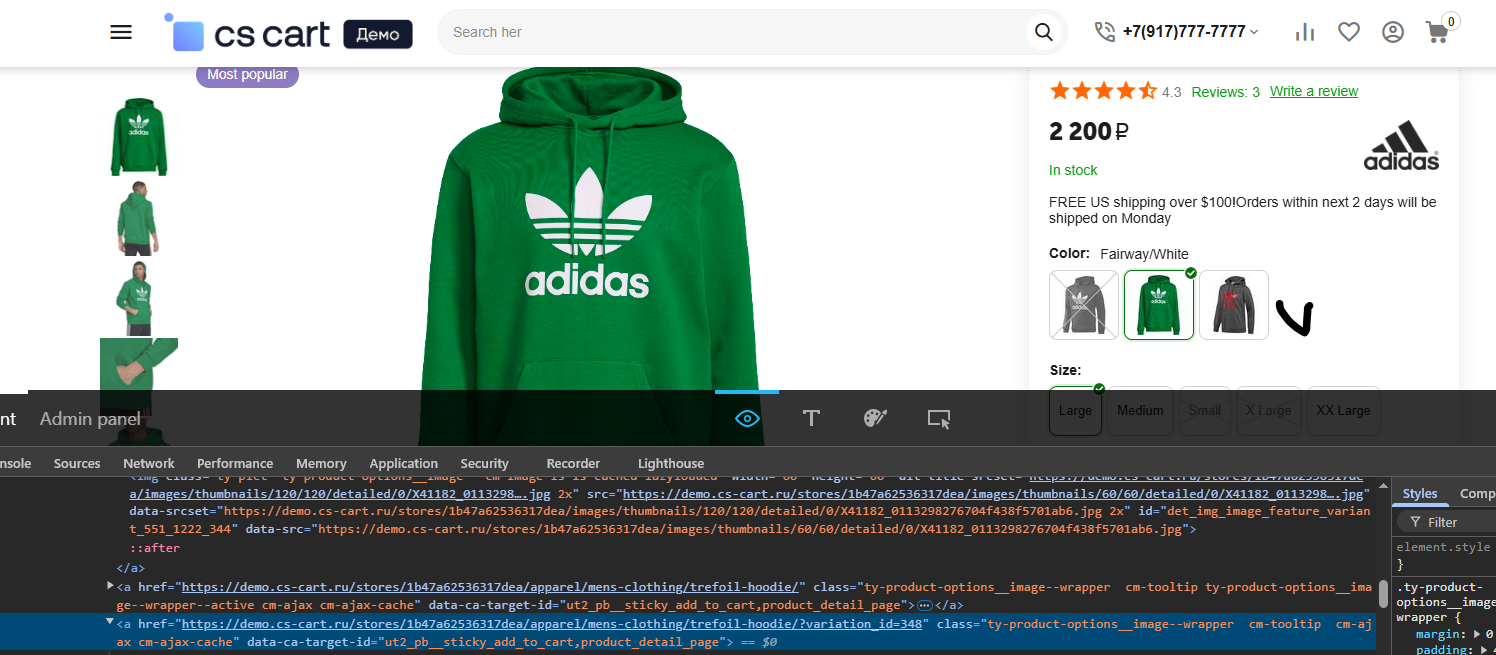The height and width of the screenshot is (655, 1496).
Task: Collapse the highlighted variation_id=348 anchor node
Action: pyautogui.click(x=111, y=622)
